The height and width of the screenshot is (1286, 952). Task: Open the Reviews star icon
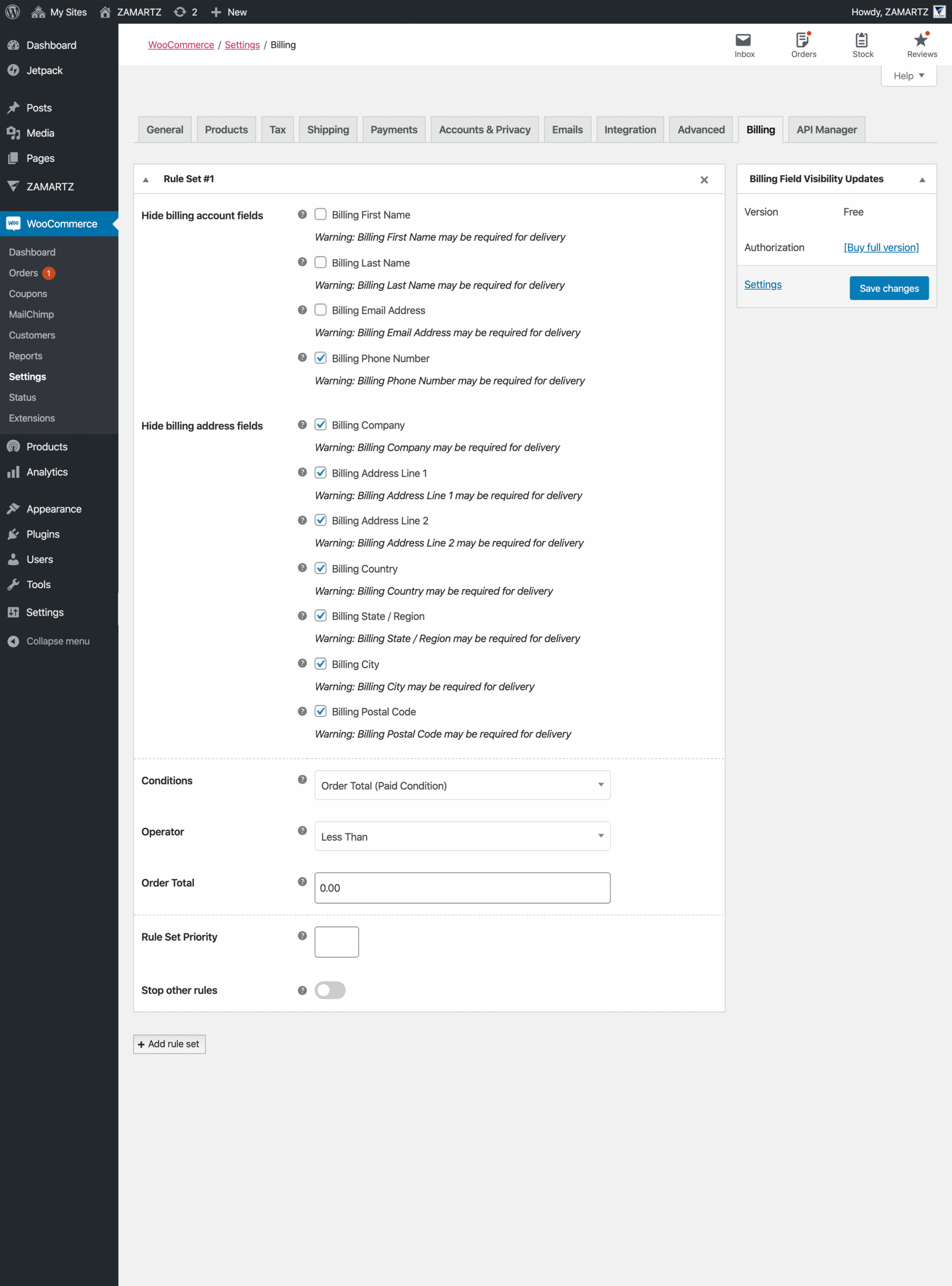click(x=920, y=45)
